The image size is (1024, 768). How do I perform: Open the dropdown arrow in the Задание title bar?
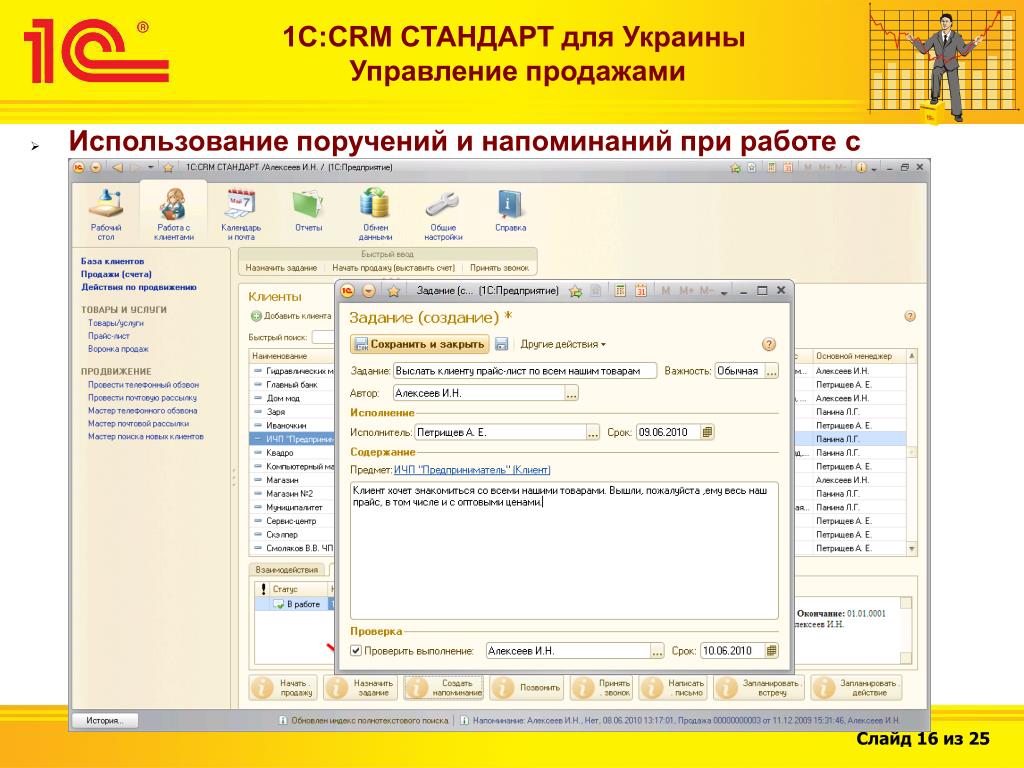coord(369,291)
